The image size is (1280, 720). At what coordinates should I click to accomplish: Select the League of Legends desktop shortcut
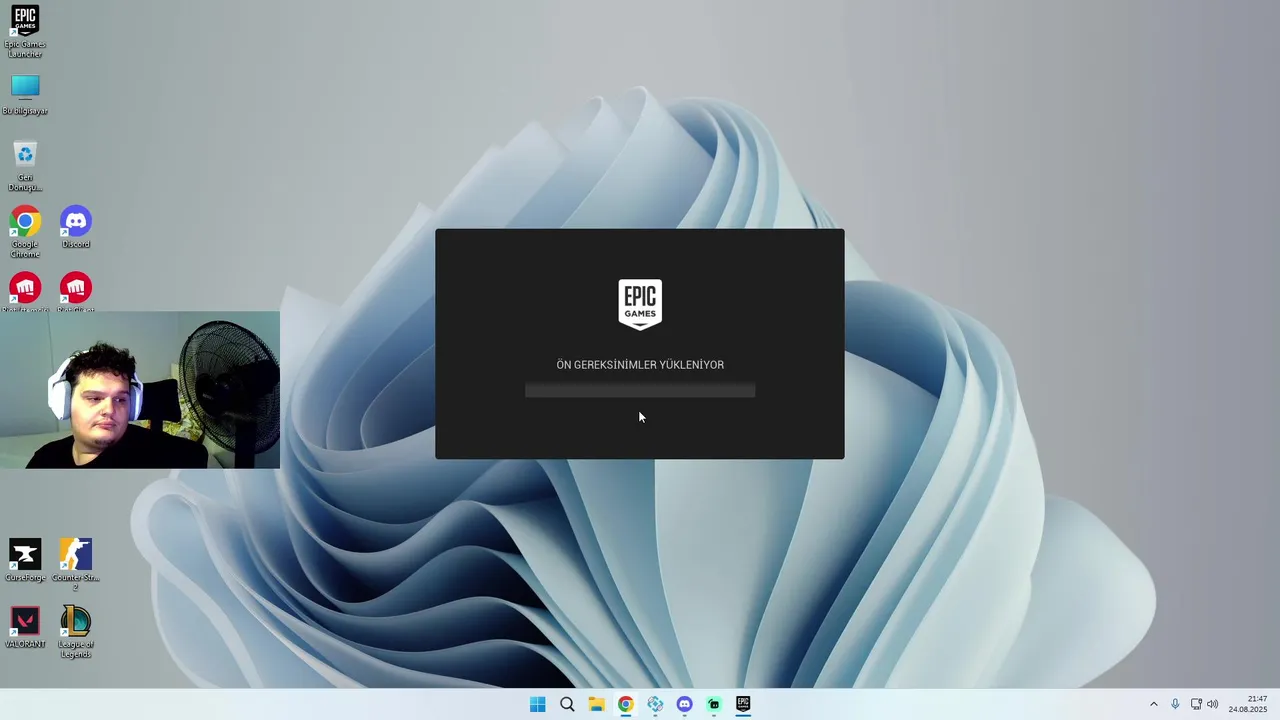click(76, 632)
